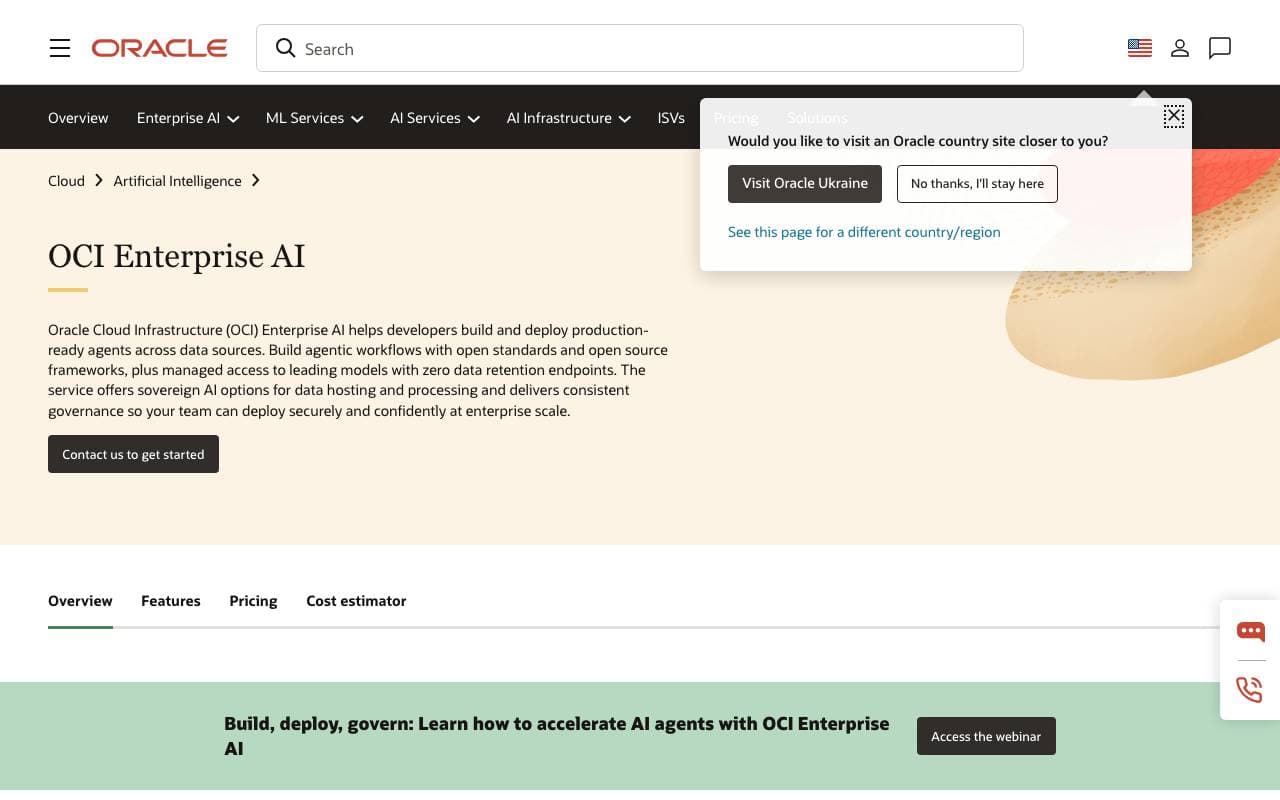The height and width of the screenshot is (800, 1280).
Task: Expand the AI Services dropdown
Action: 435,118
